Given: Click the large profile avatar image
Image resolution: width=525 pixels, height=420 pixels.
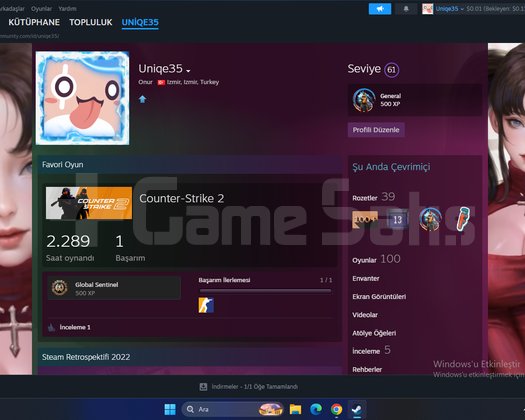Looking at the screenshot, I should tap(82, 98).
